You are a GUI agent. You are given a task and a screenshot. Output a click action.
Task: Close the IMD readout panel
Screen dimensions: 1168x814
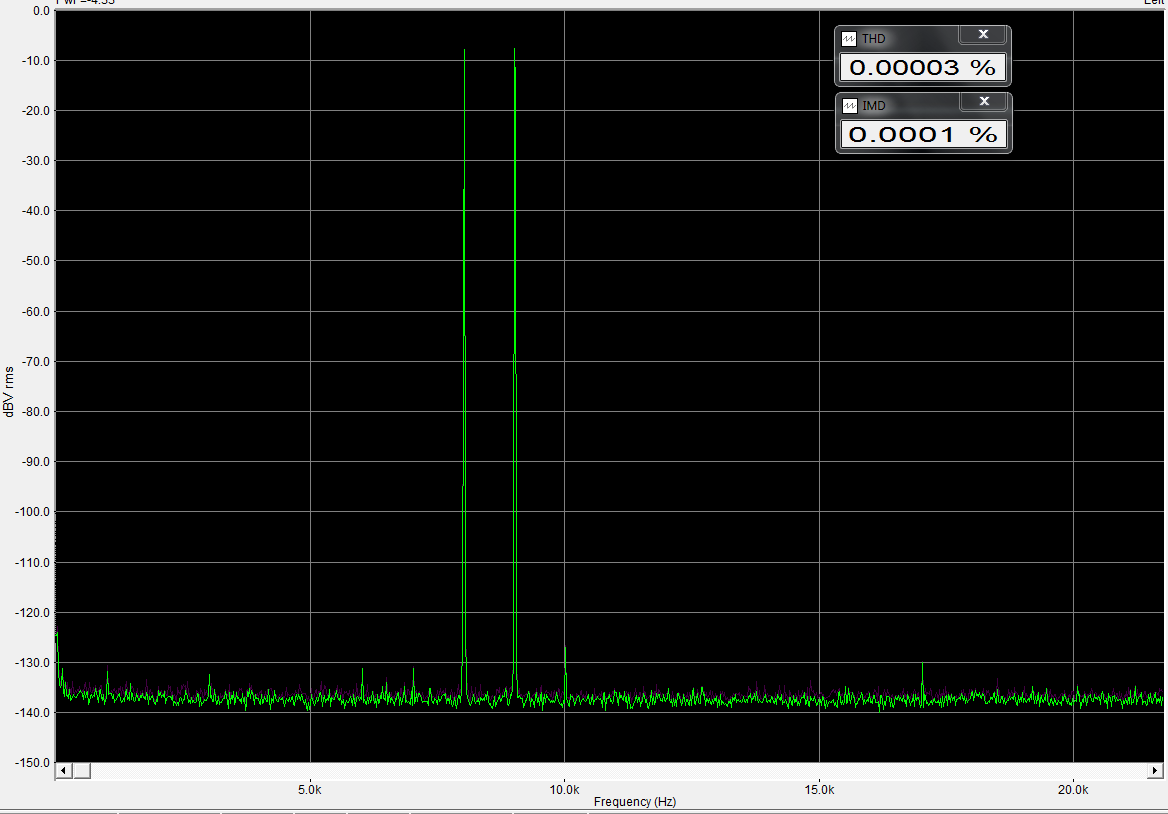(984, 101)
